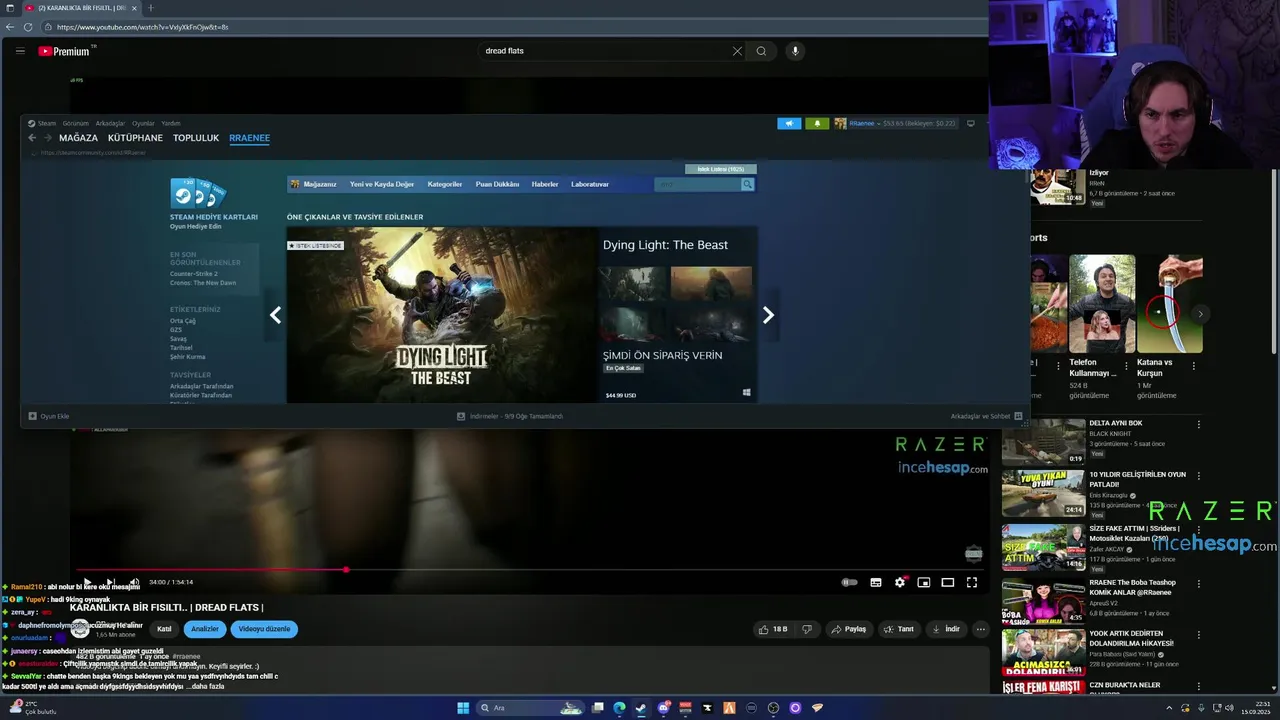Switch the player to miniplayer mode

click(x=924, y=582)
